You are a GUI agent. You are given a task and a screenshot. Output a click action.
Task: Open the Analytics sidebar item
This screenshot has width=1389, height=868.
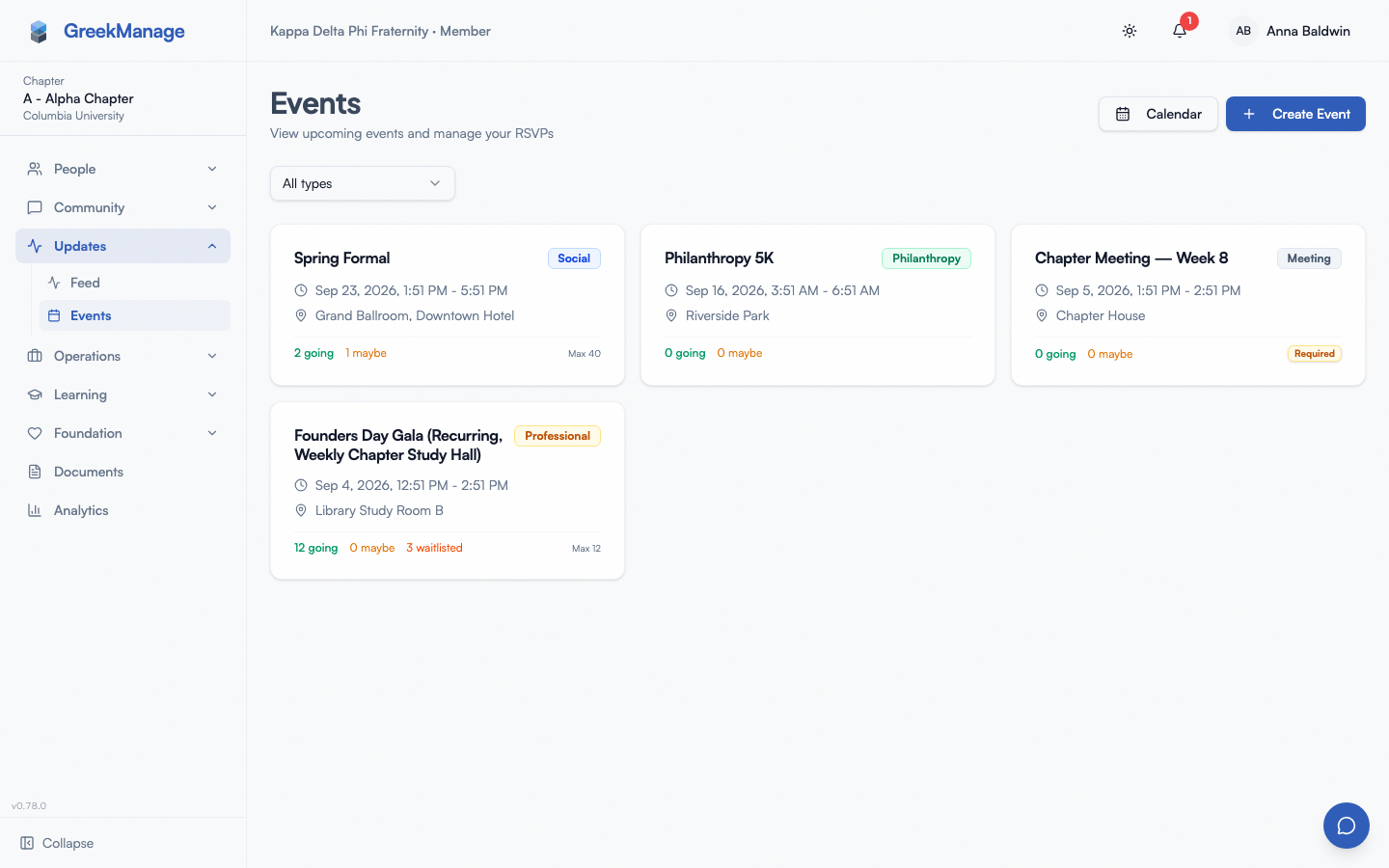click(x=123, y=510)
